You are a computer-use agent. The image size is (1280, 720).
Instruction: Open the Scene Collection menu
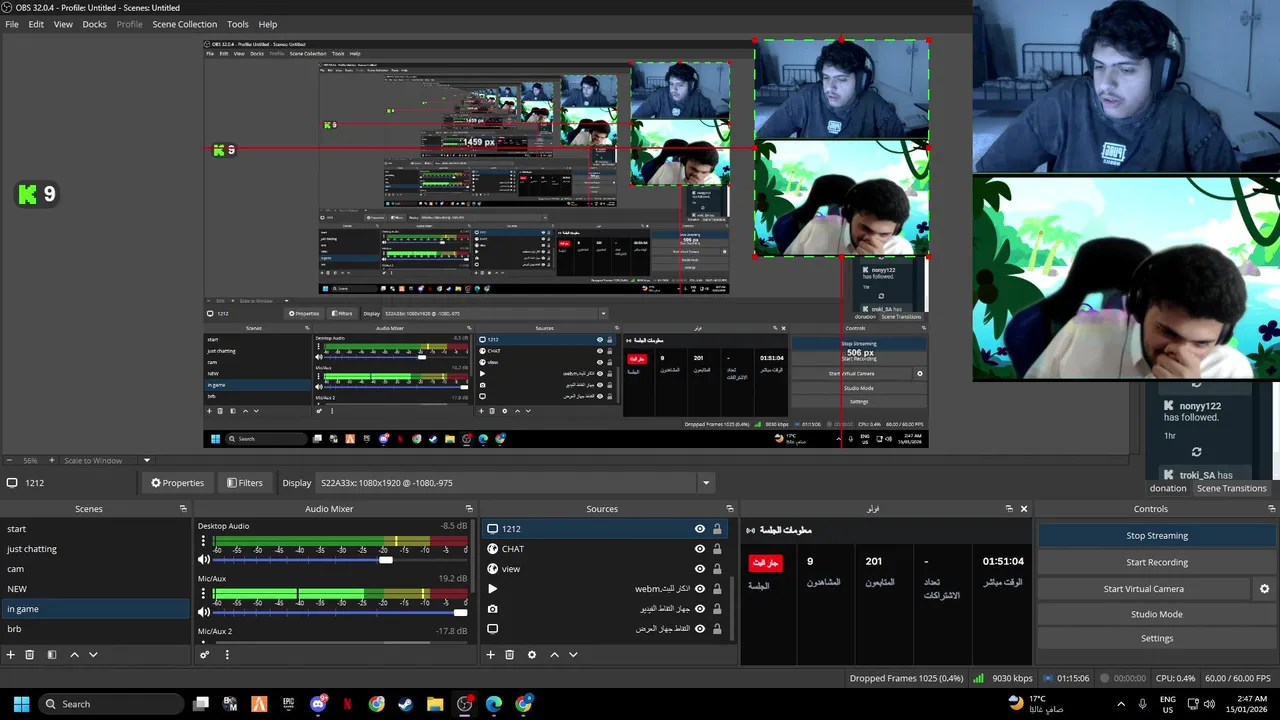pyautogui.click(x=184, y=24)
